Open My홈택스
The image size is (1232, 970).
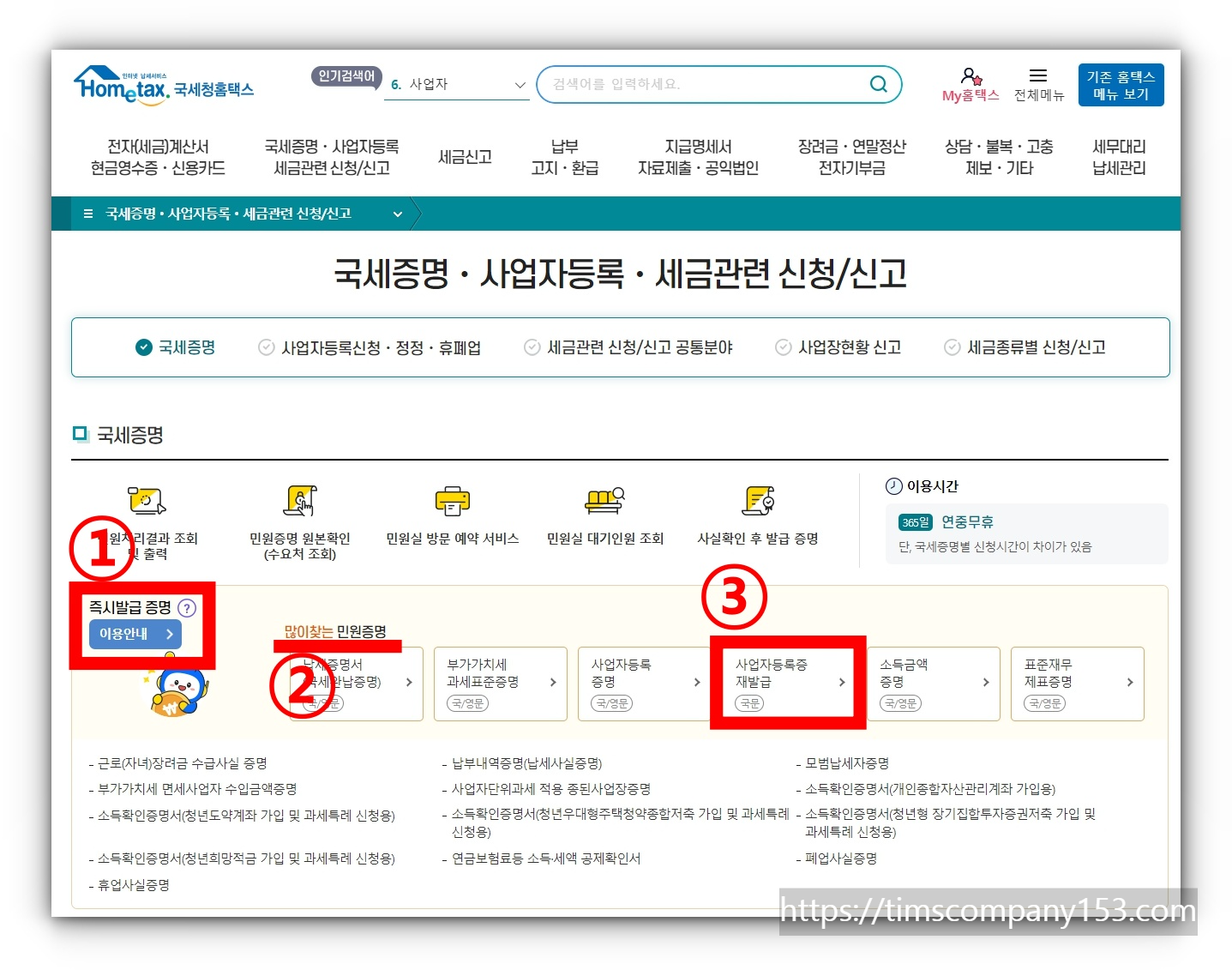(x=970, y=84)
